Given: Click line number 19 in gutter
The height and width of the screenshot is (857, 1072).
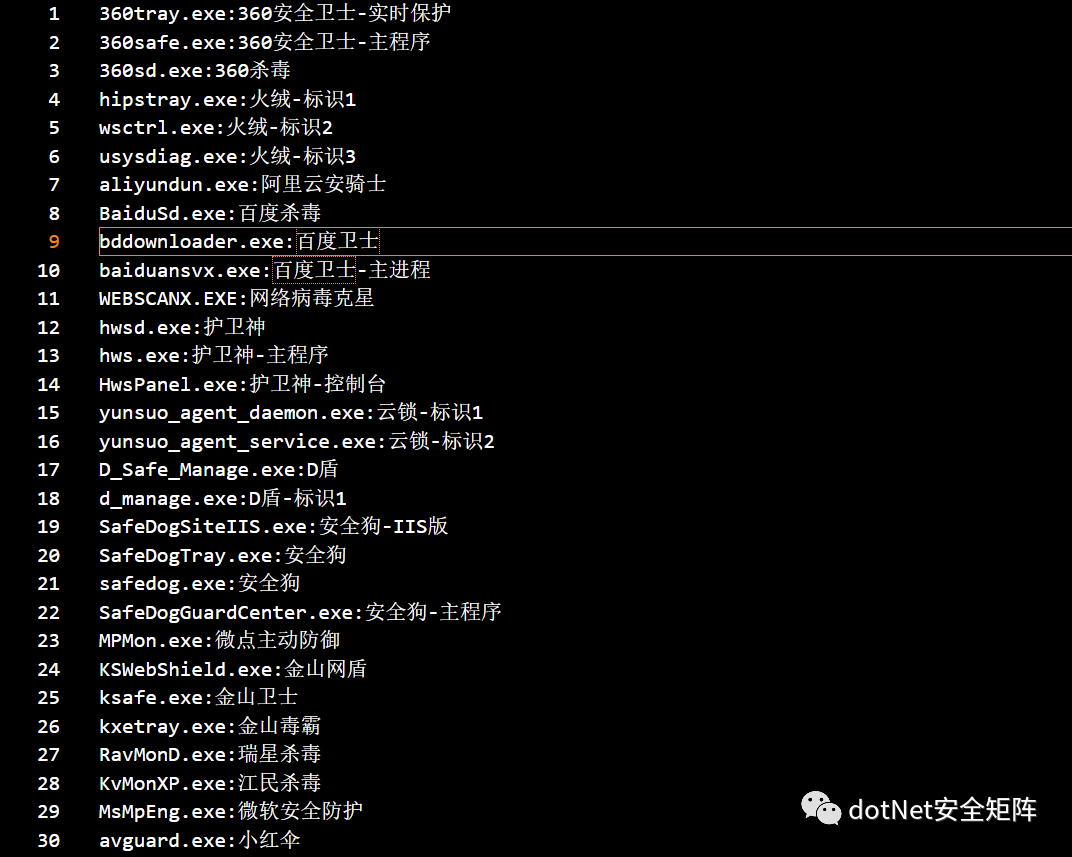Looking at the screenshot, I should pyautogui.click(x=49, y=526).
